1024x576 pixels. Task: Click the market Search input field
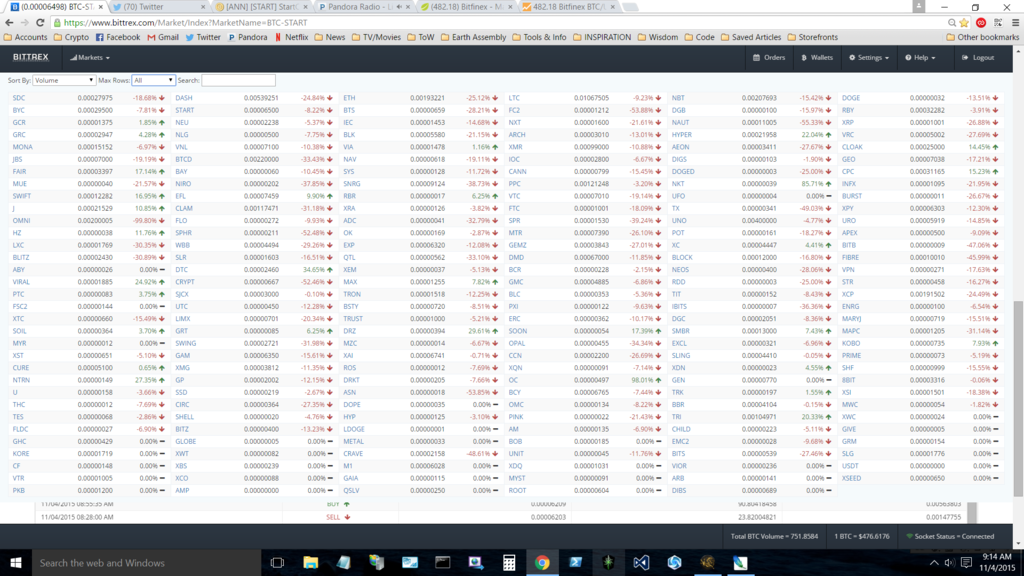tap(238, 80)
